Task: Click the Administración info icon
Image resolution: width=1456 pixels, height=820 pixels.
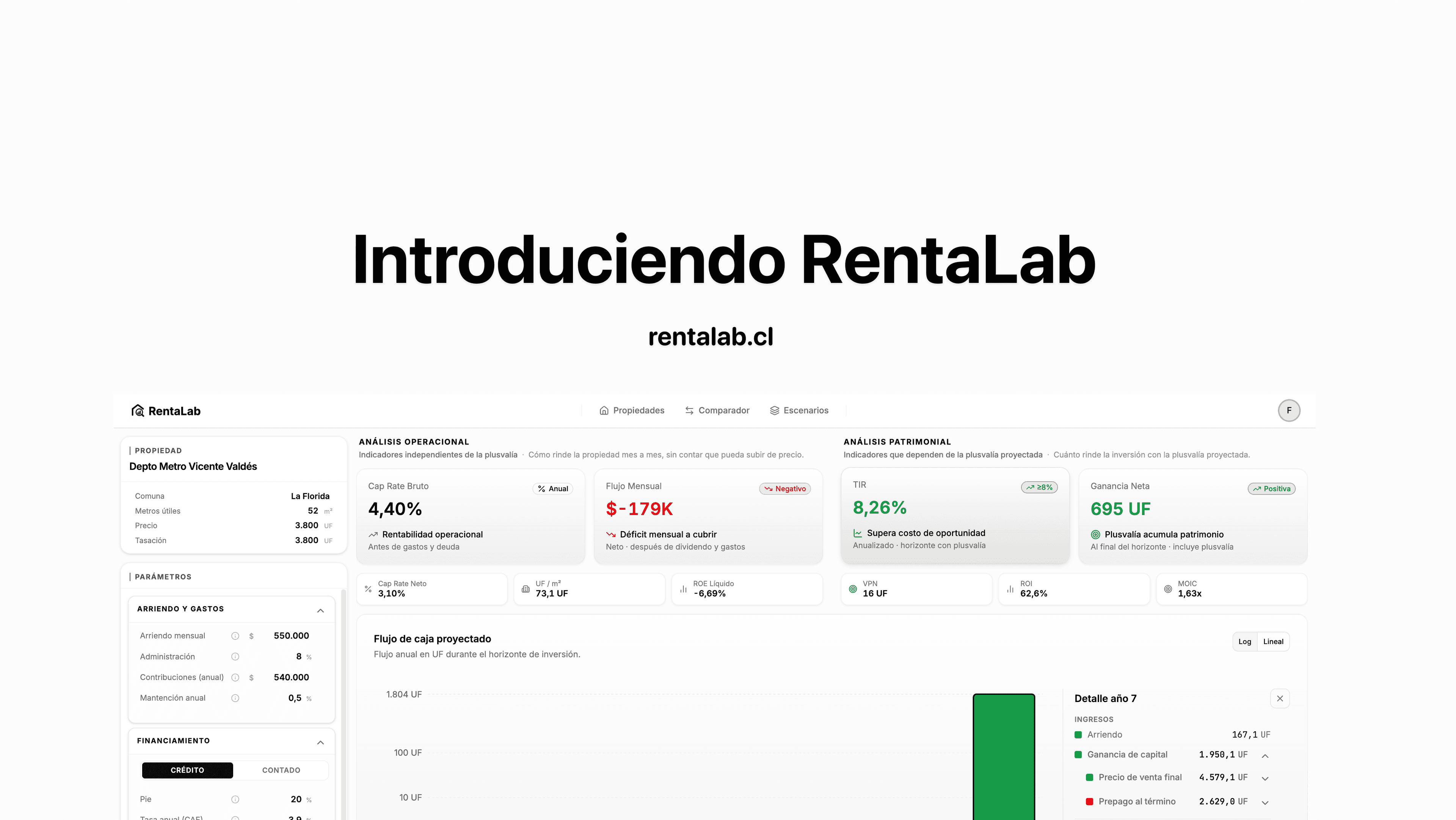Action: coord(235,657)
